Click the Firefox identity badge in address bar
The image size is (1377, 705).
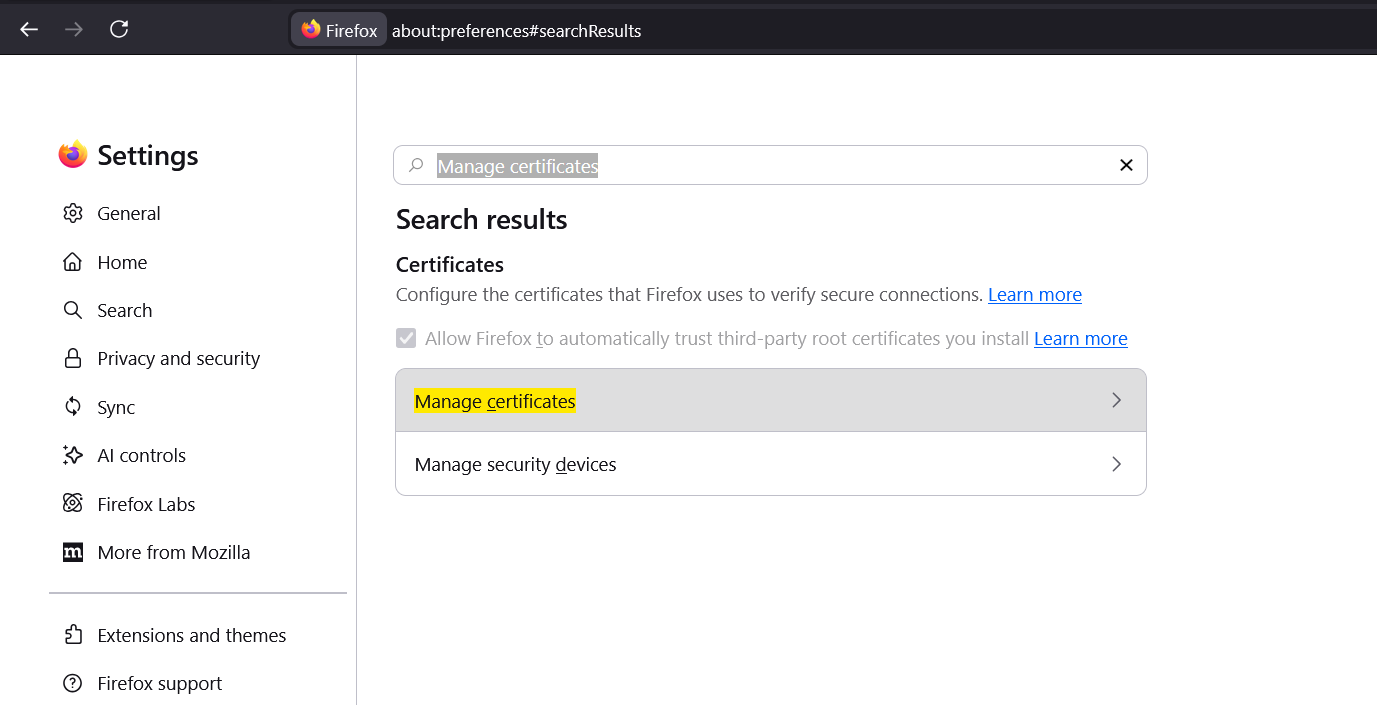click(339, 30)
